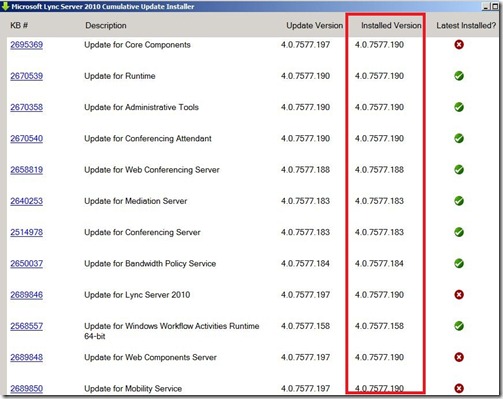The width and height of the screenshot is (503, 399).
Task: Click installed version 4.0.7577.190 for Core Components
Action: pos(379,45)
